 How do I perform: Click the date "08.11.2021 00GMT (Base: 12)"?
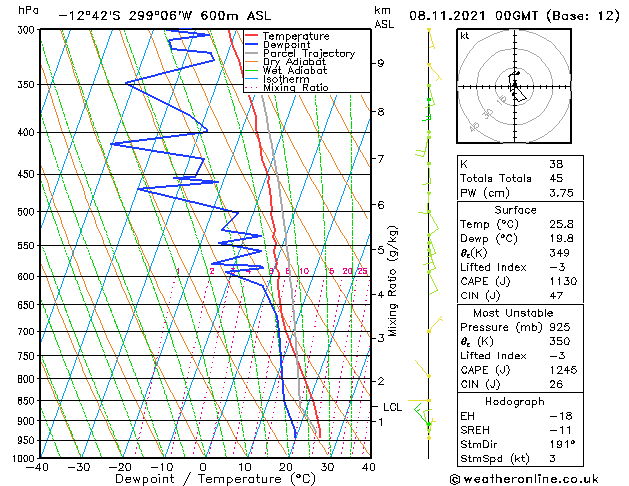click(514, 16)
